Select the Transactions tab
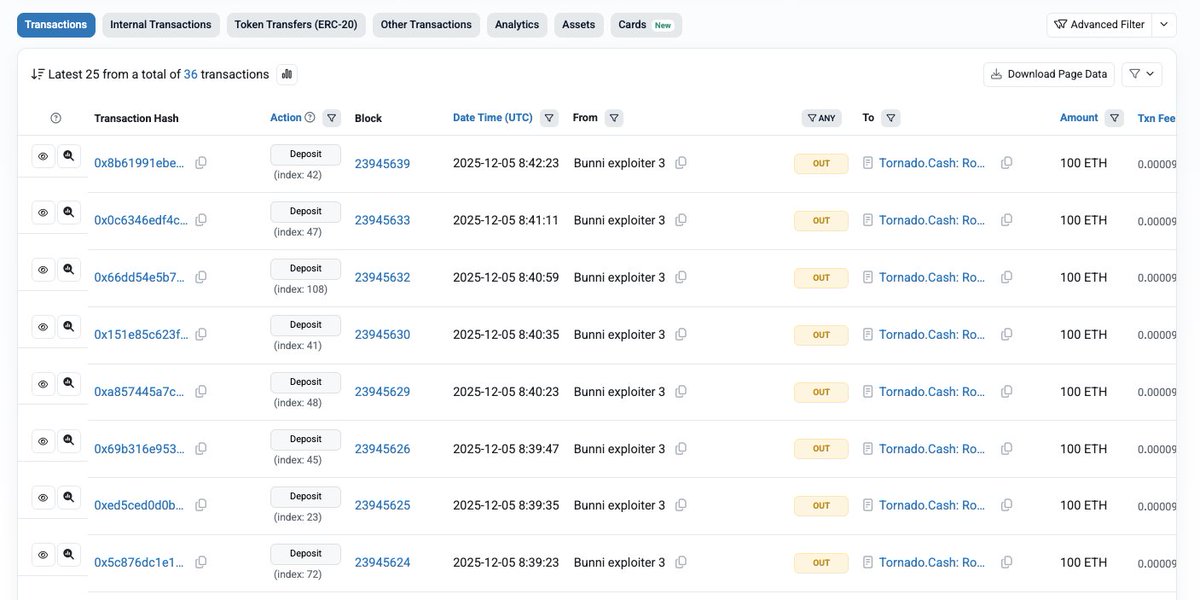The height and width of the screenshot is (600, 1200). [56, 25]
